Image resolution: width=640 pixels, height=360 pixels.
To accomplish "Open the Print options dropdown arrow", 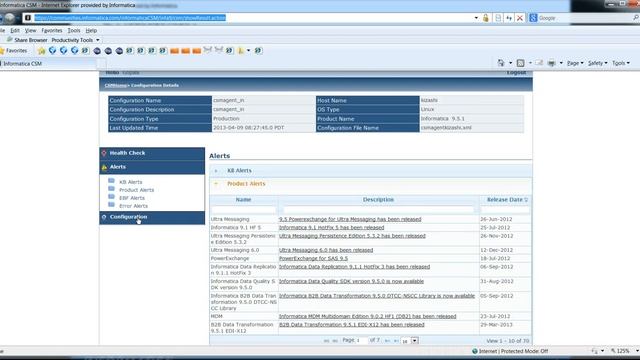I will pos(561,63).
